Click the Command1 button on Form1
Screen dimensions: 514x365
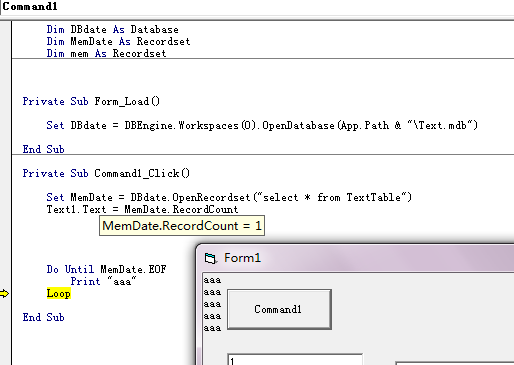click(279, 309)
